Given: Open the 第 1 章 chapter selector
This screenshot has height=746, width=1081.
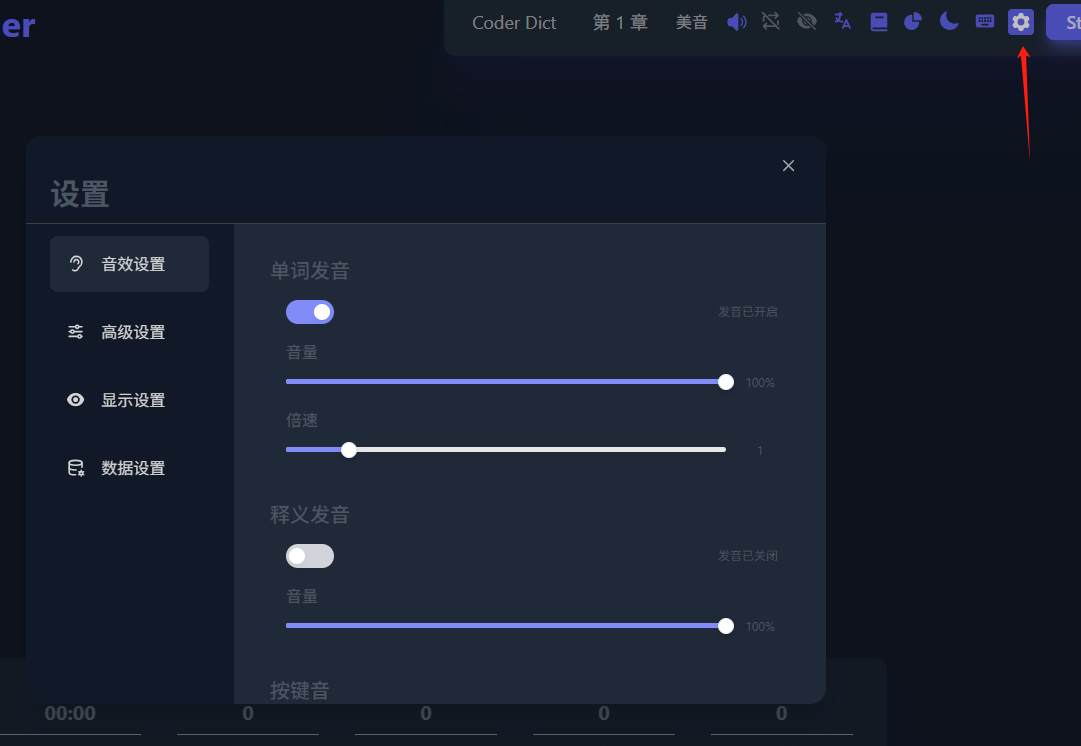Looking at the screenshot, I should 620,23.
